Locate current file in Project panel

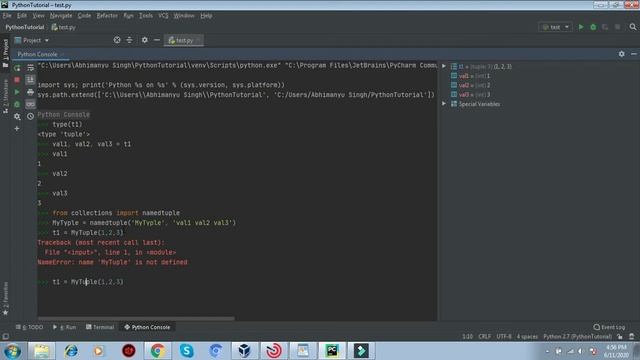[117, 40]
